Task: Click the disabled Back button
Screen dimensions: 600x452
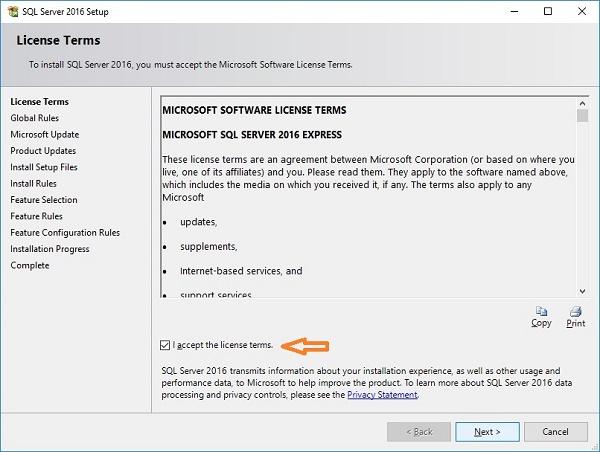Action: [x=419, y=432]
